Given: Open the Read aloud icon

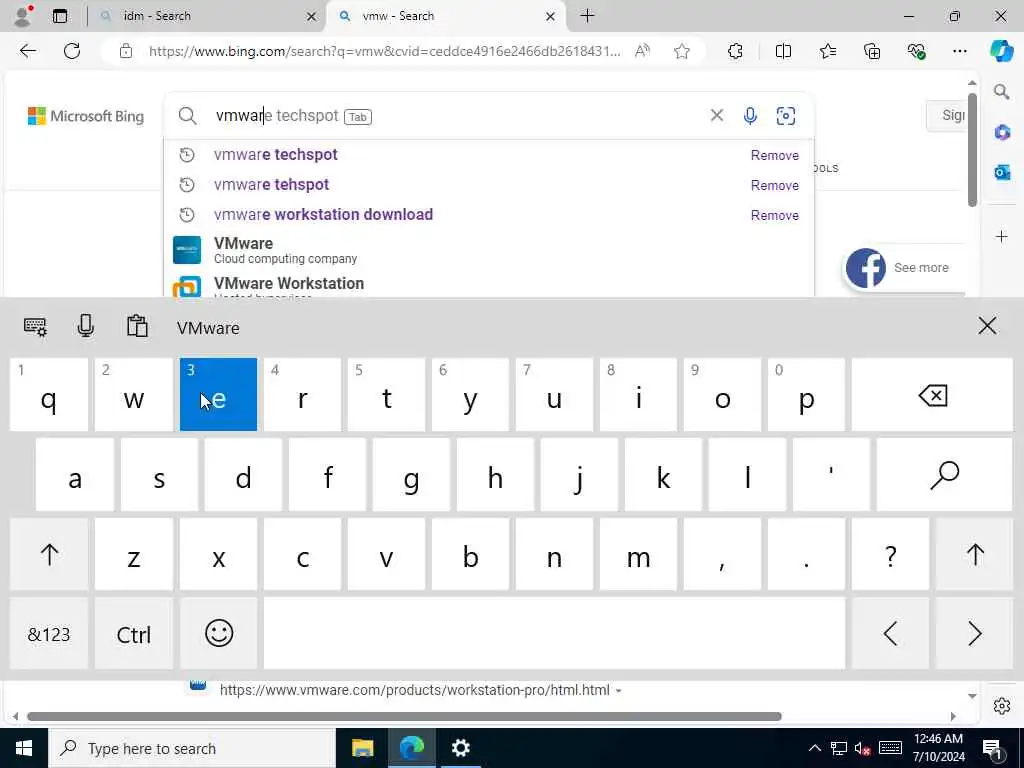Looking at the screenshot, I should [x=642, y=51].
